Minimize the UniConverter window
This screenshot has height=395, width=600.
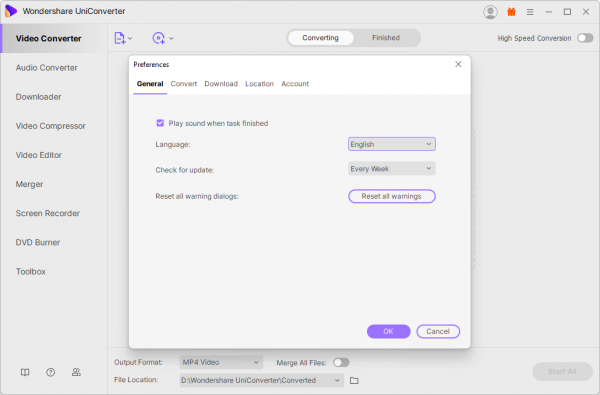coord(549,12)
